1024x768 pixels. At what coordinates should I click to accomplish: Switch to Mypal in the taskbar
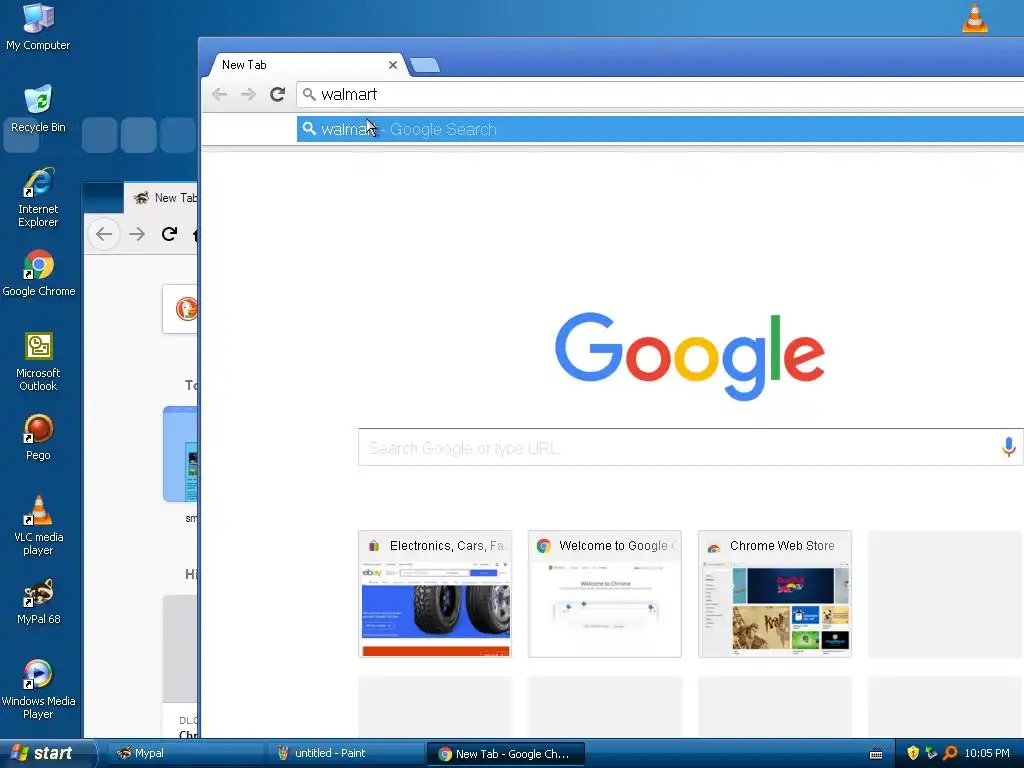coord(185,753)
